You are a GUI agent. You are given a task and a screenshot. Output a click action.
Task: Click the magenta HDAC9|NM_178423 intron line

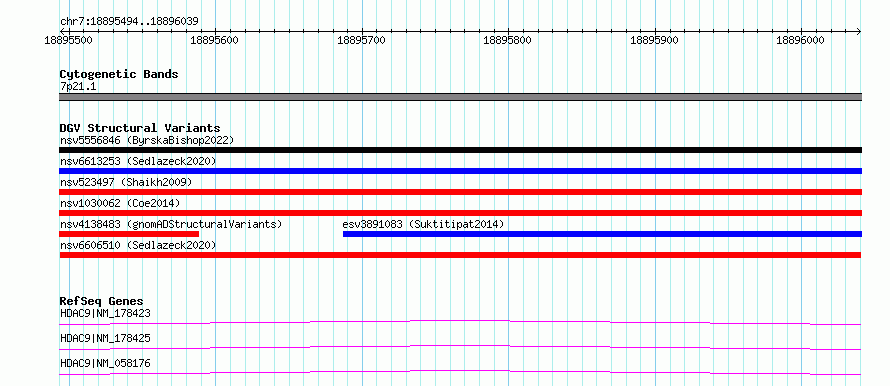click(460, 322)
